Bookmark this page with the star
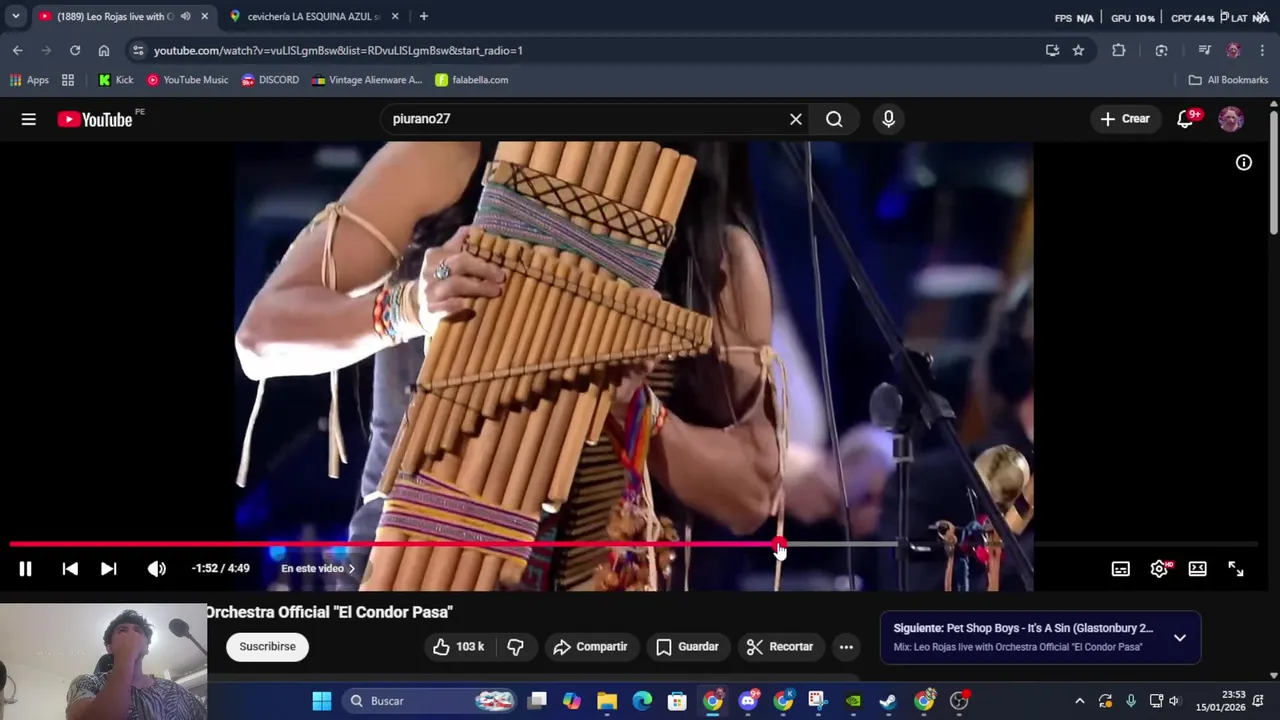1280x720 pixels. tap(1078, 50)
